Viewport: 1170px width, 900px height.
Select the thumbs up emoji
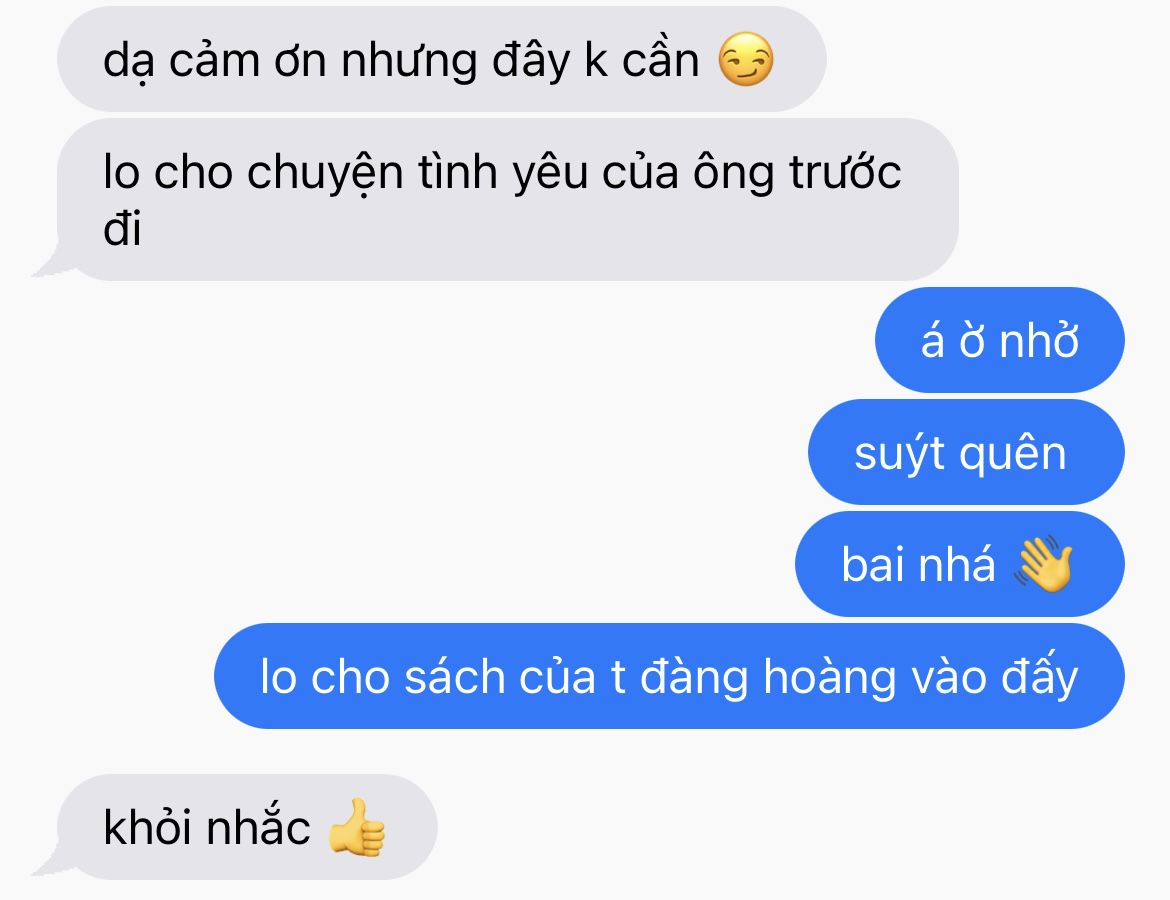tap(357, 827)
